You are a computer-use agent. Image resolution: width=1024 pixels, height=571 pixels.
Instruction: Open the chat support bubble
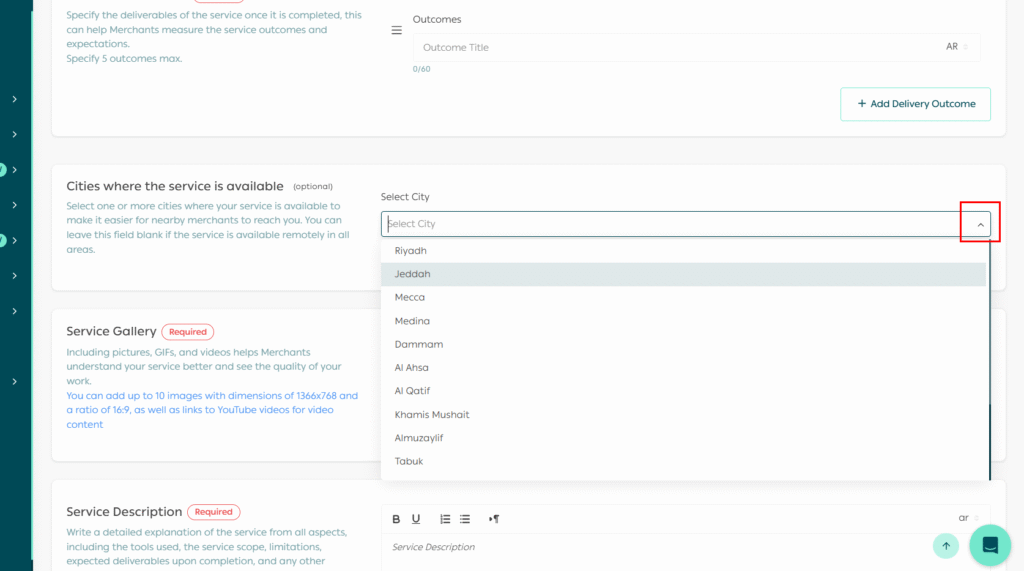click(990, 545)
